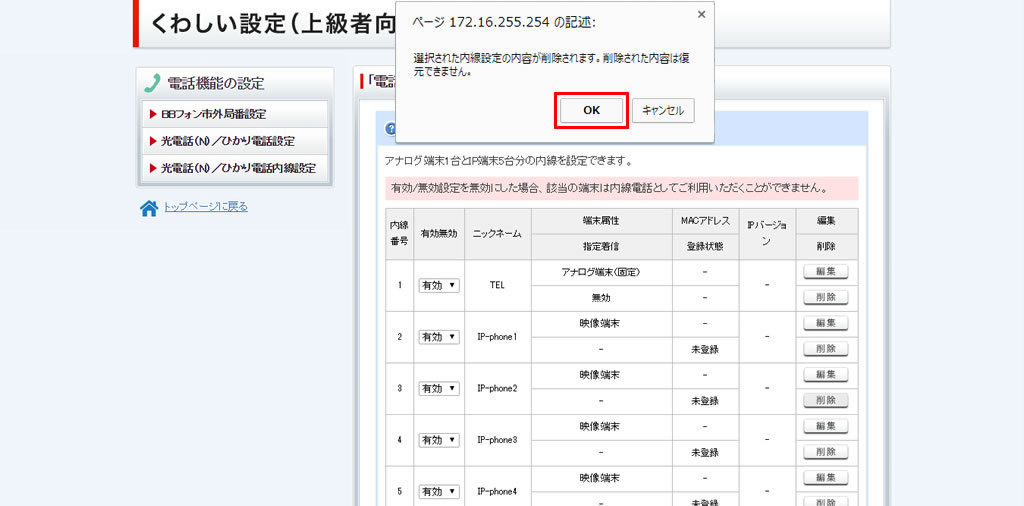Viewport: 1024px width, 506px height.
Task: Click 編集 button for TEL extension
Action: click(825, 271)
